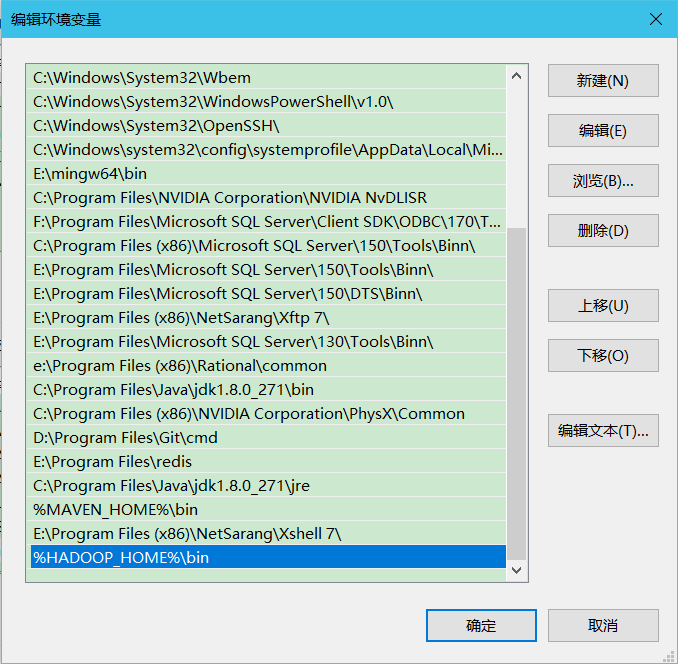The height and width of the screenshot is (664, 678).
Task: Move entry down with 下移(O)
Action: 603,355
